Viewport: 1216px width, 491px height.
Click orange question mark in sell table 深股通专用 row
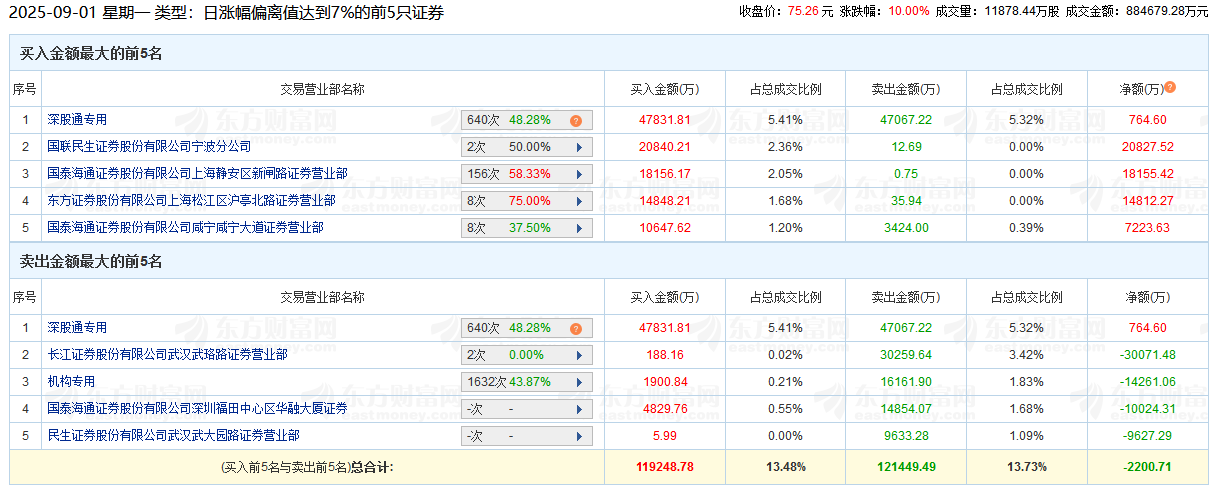[576, 328]
